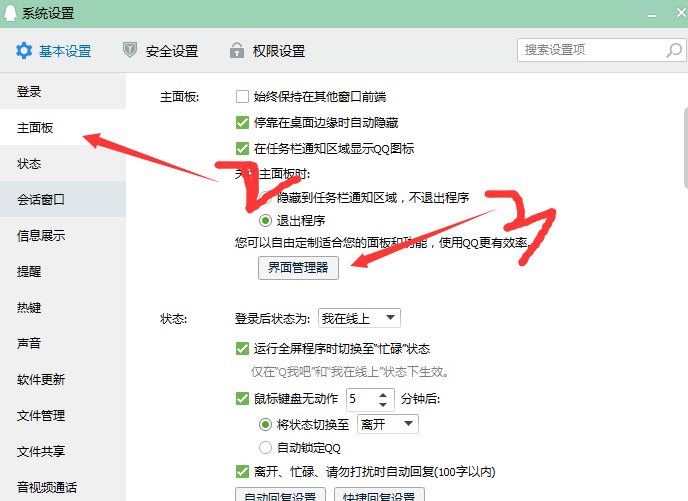Select the 自动锁定QQ radio option
The width and height of the screenshot is (688, 501).
pos(265,447)
